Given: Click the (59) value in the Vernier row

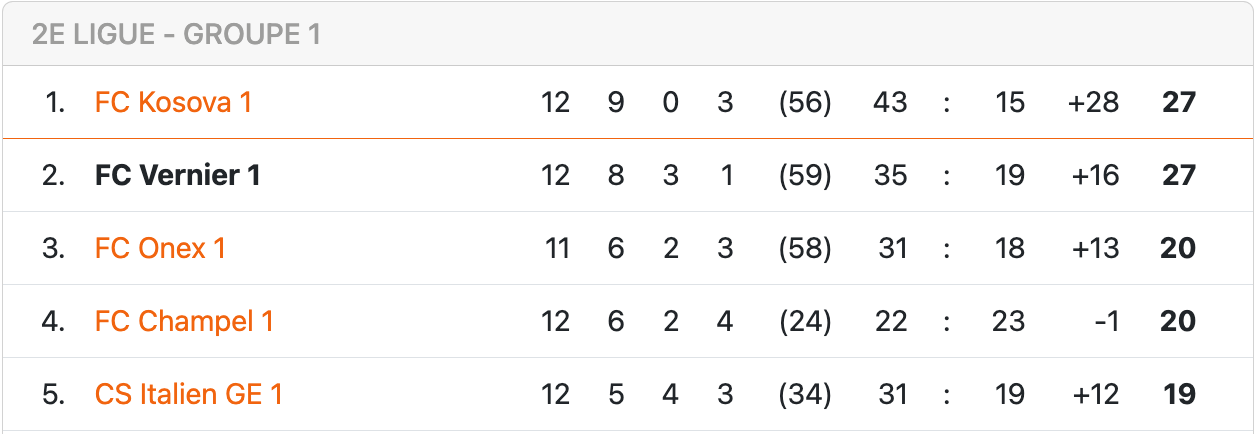Looking at the screenshot, I should [x=805, y=175].
